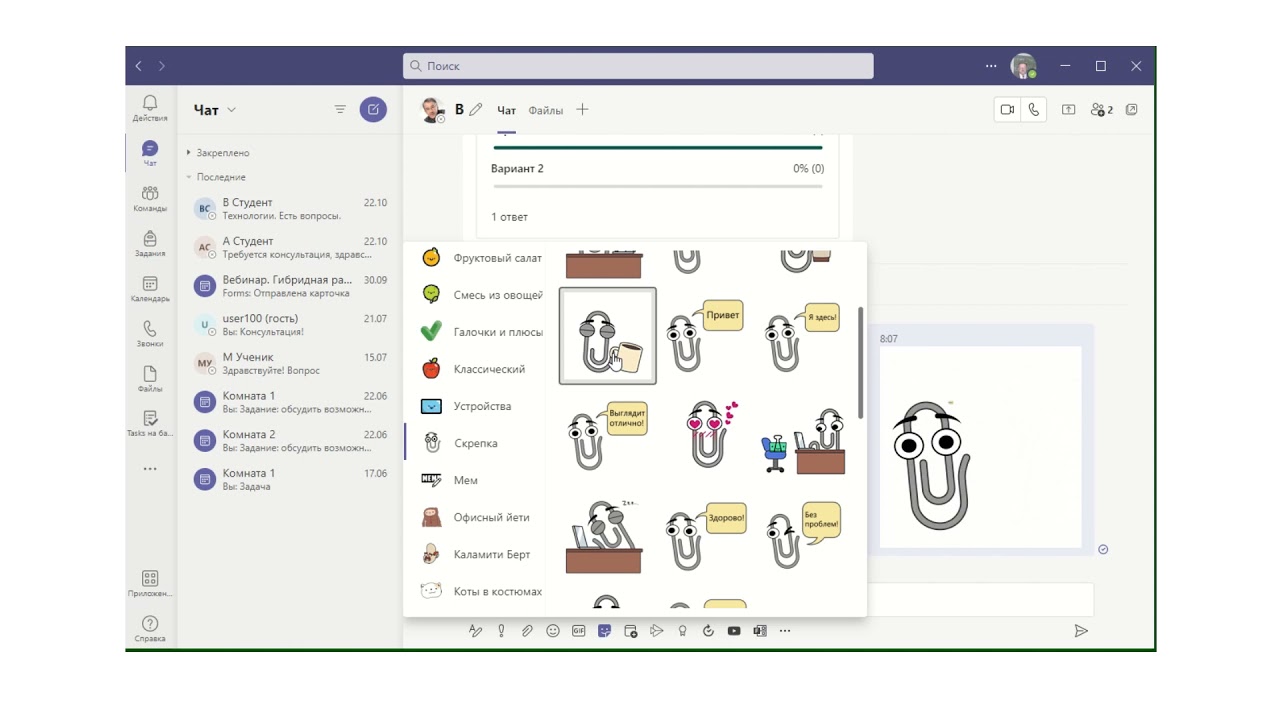
Task: Select the Фруктовый салат sticker category
Action: click(x=481, y=258)
